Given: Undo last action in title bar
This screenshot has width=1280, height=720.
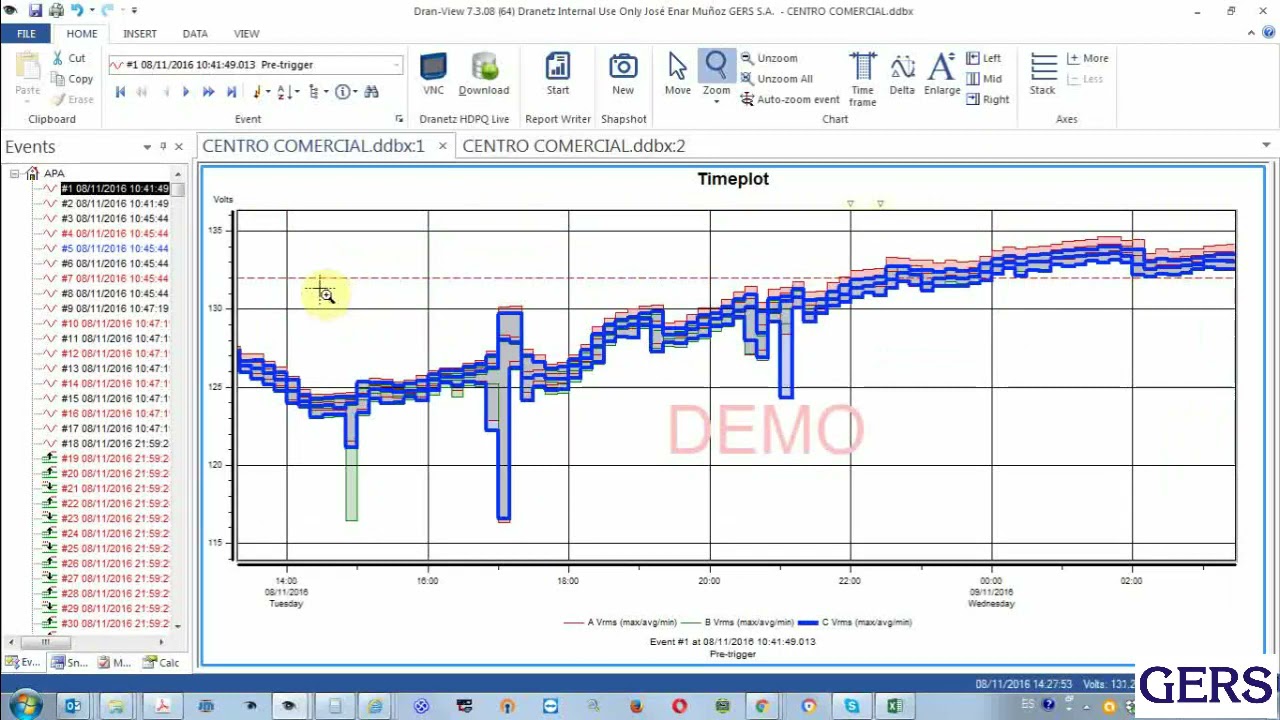Looking at the screenshot, I should point(77,11).
